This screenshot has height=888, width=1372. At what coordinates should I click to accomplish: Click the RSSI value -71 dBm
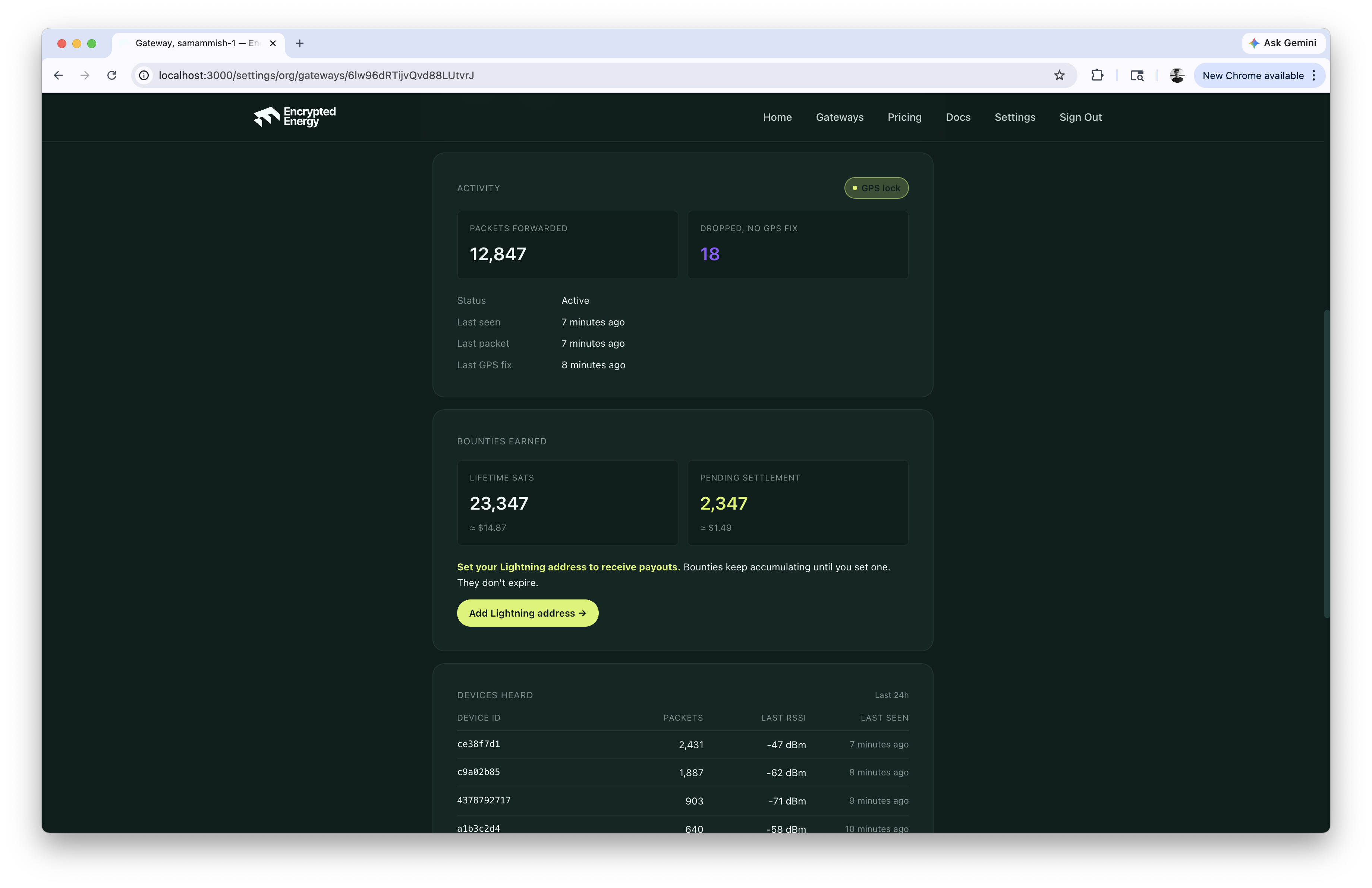[x=787, y=801]
